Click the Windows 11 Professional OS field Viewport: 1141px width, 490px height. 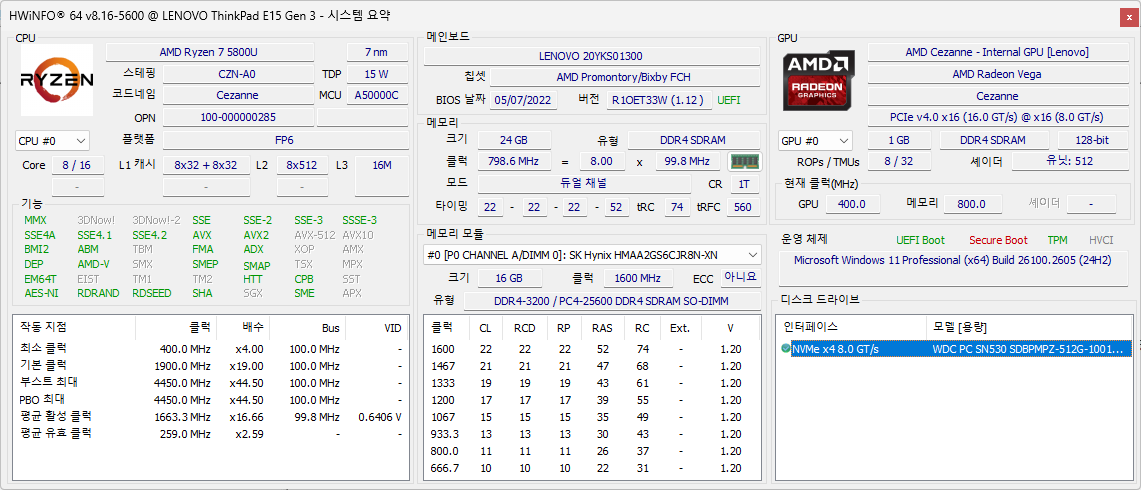pos(952,269)
